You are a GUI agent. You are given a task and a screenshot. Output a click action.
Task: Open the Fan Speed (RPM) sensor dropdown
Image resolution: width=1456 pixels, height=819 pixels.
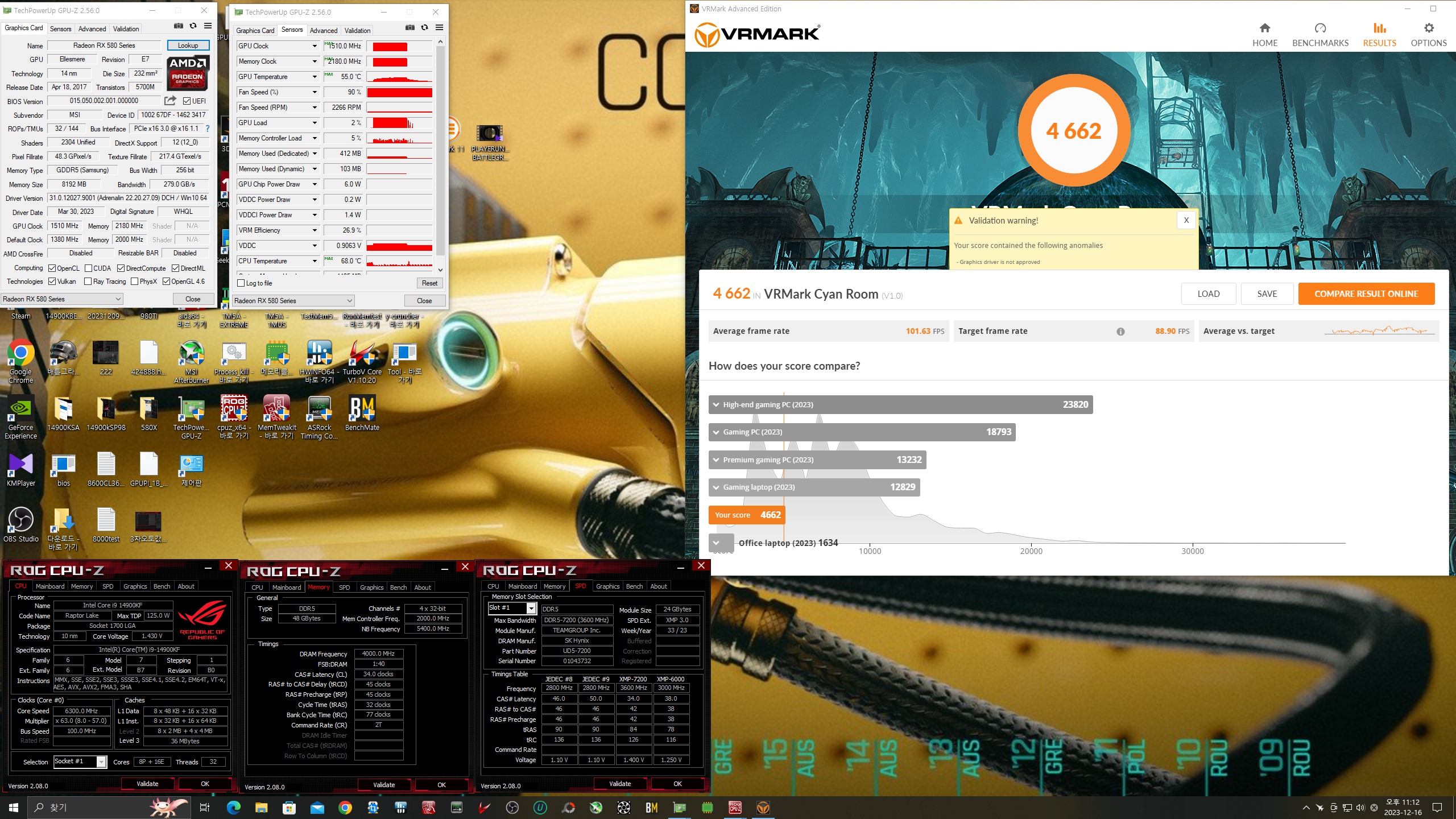coord(315,107)
